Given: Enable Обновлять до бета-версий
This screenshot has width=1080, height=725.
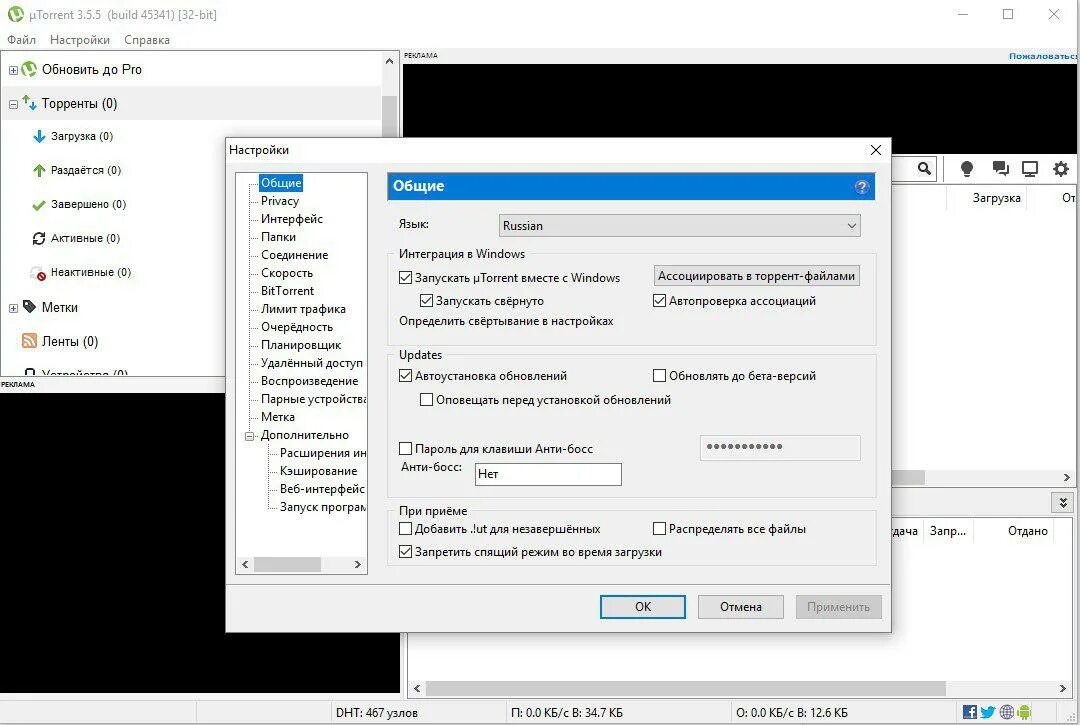Looking at the screenshot, I should tap(659, 376).
